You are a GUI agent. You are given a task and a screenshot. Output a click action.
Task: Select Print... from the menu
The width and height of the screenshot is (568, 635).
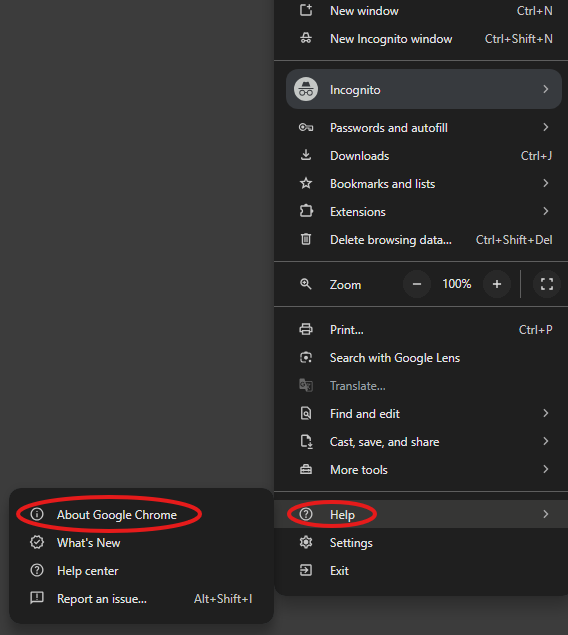coord(421,330)
